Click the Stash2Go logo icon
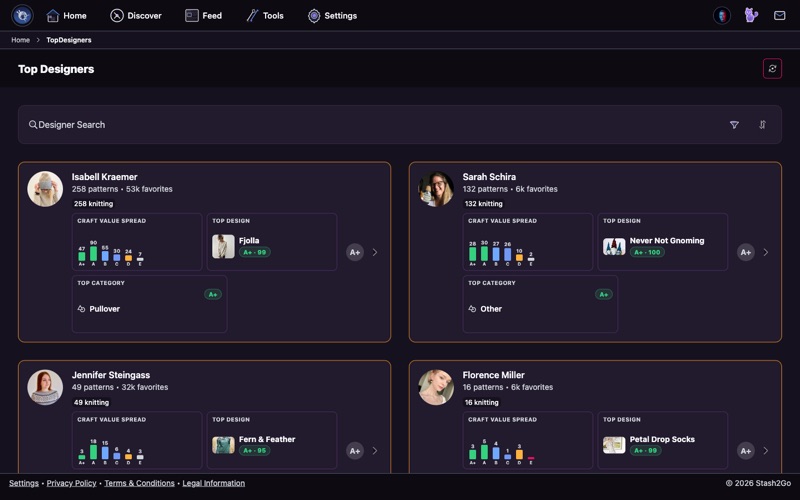The height and width of the screenshot is (500, 800). (22, 15)
